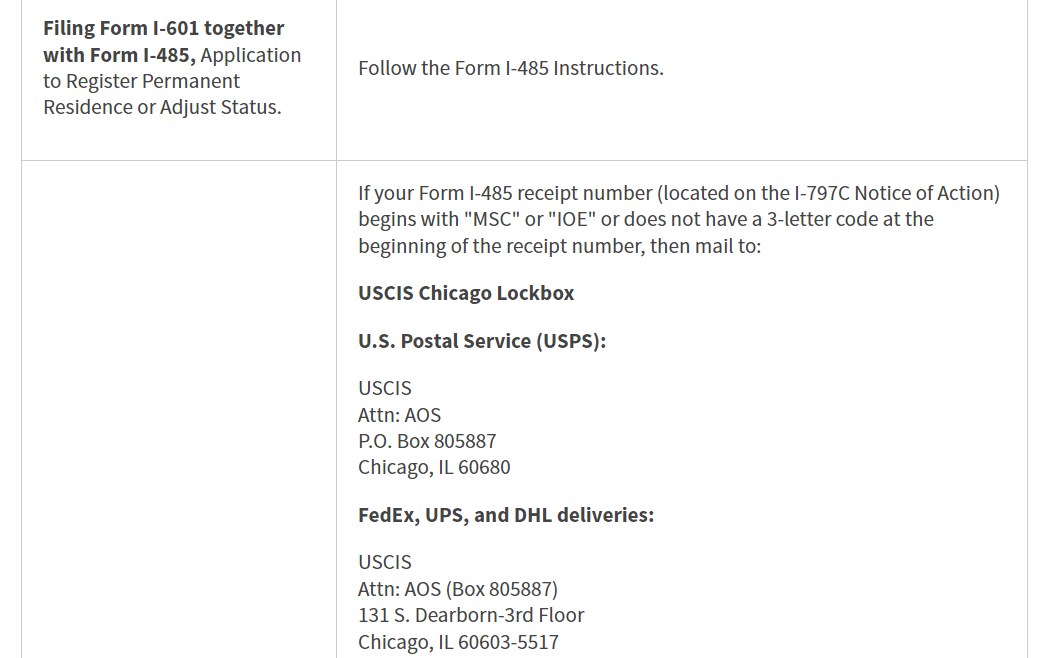Click the 'USCIS' line under FedEx heading

click(385, 562)
